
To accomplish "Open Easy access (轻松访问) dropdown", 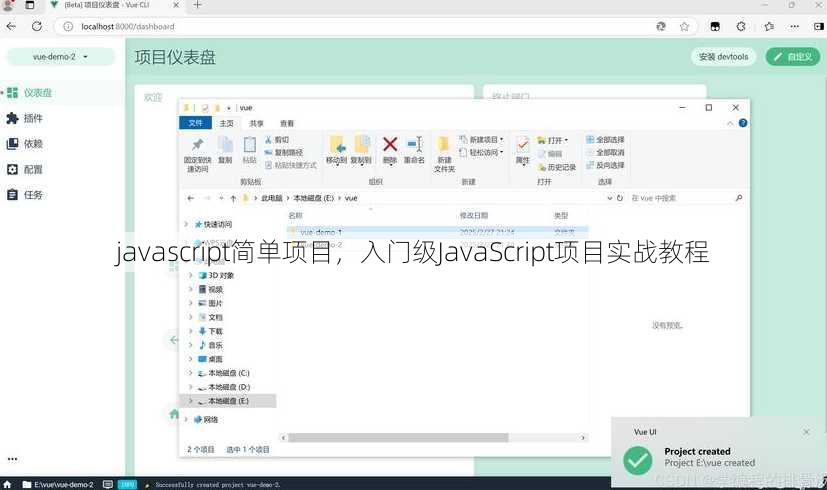I will [482, 152].
